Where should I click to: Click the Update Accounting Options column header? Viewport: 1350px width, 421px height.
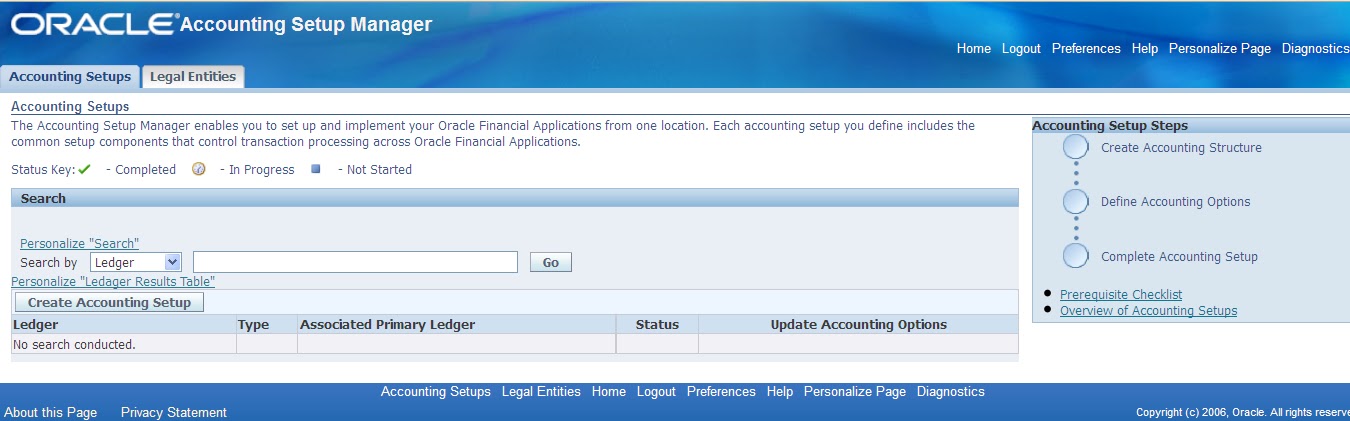[x=859, y=324]
